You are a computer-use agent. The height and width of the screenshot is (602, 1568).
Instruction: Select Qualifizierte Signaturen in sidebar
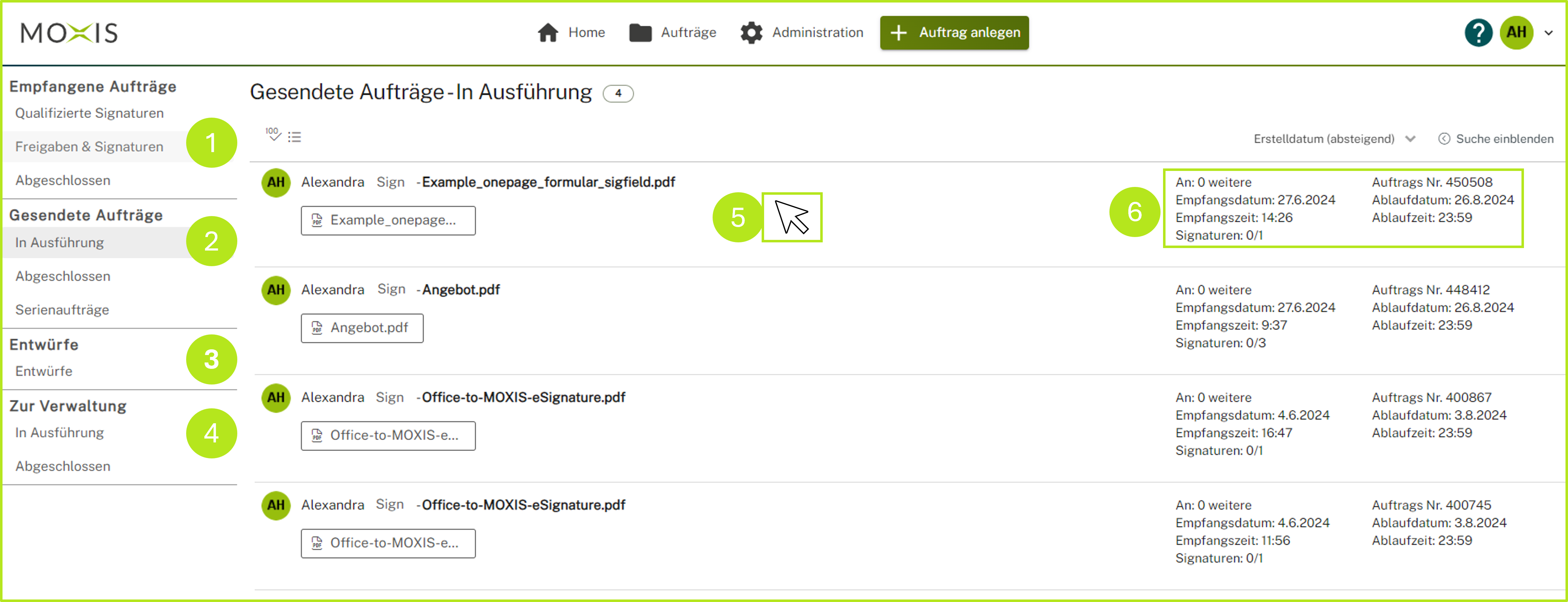pyautogui.click(x=89, y=113)
